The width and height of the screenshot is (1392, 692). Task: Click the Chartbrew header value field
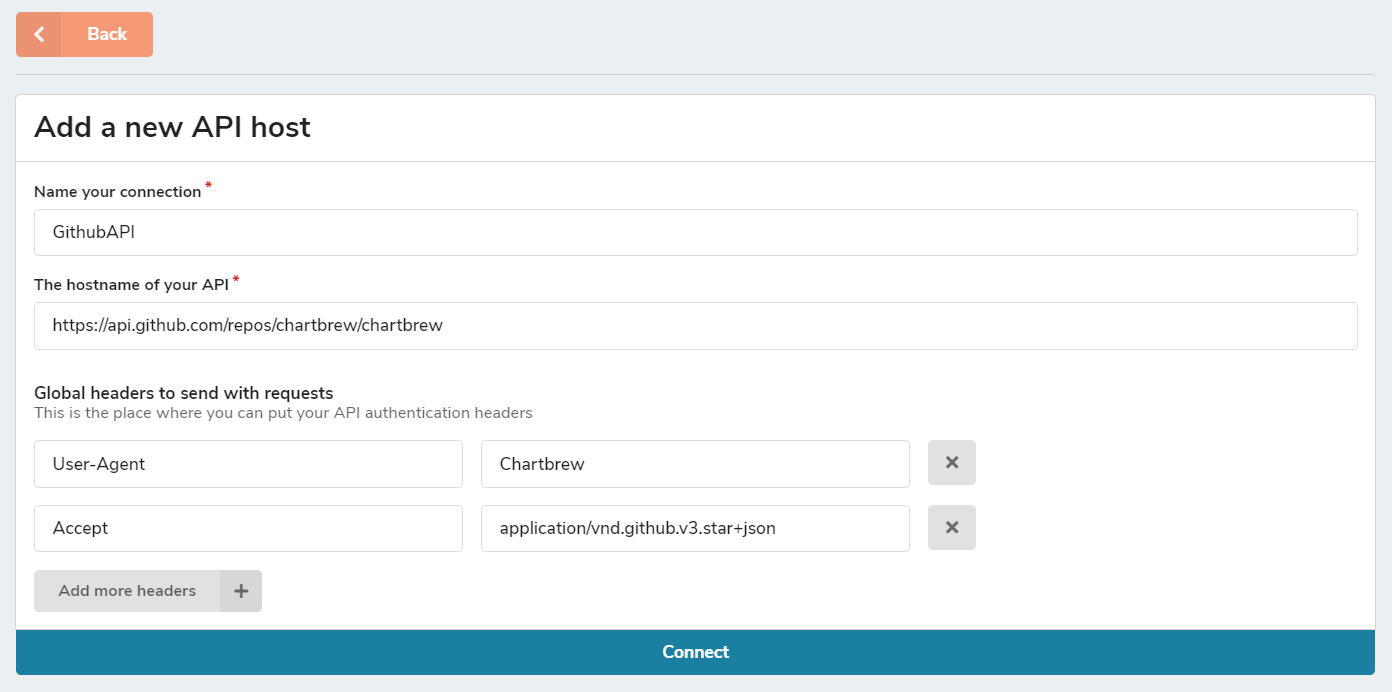695,463
